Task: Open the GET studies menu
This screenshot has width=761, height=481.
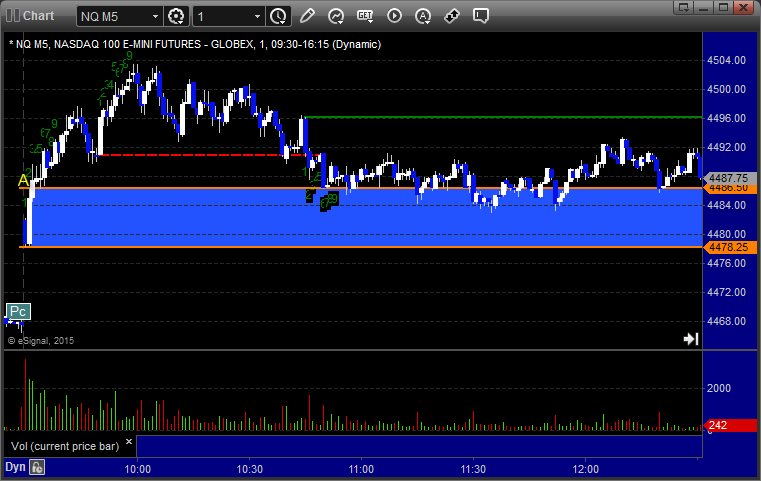Action: (x=365, y=16)
